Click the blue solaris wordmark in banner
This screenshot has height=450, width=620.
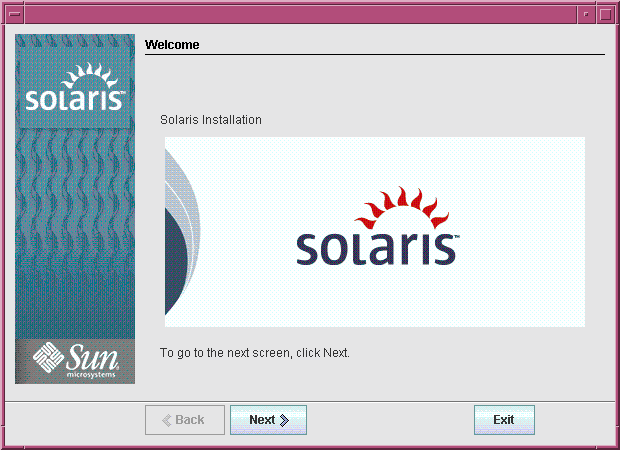[376, 246]
